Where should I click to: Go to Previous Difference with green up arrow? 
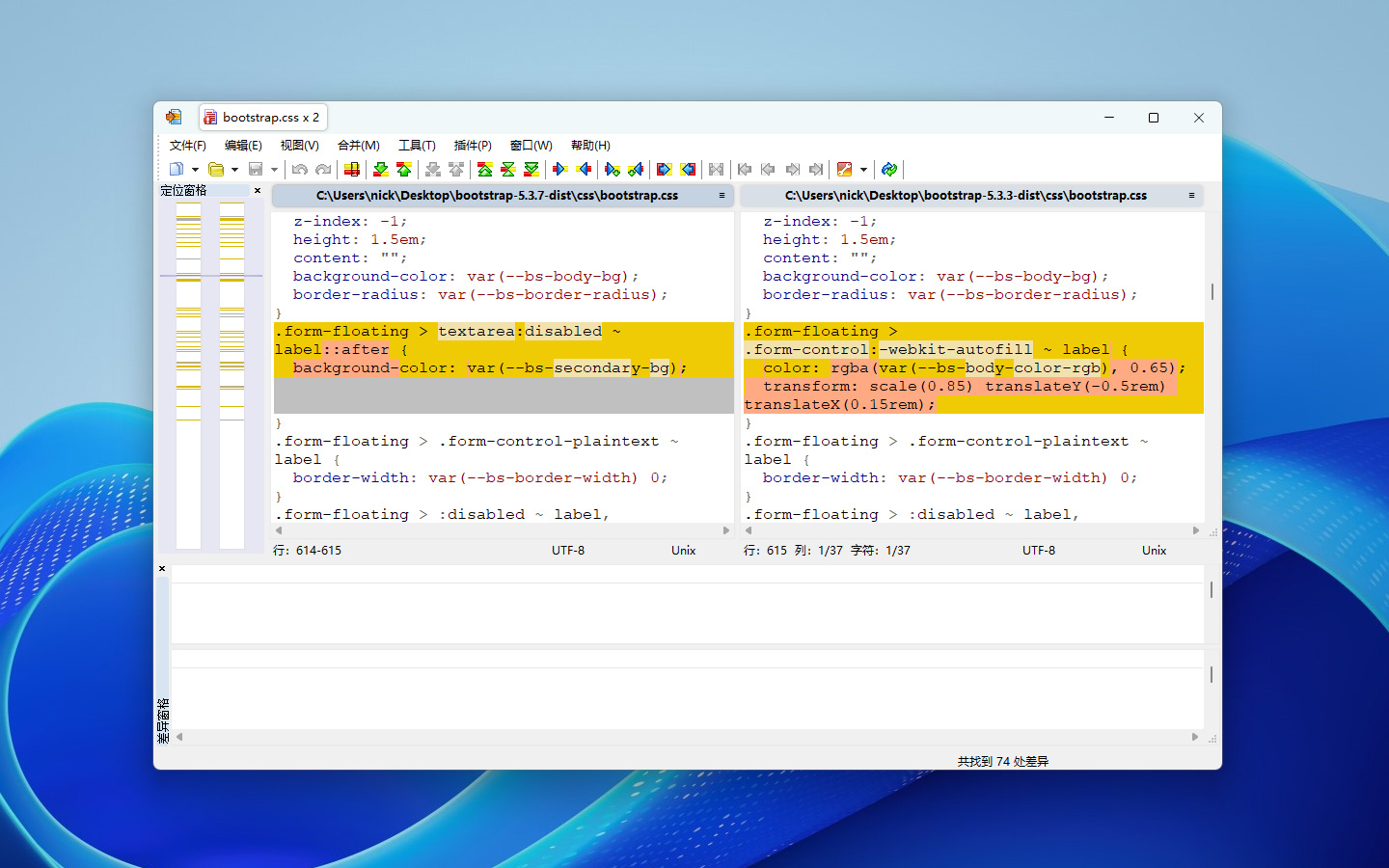pyautogui.click(x=404, y=170)
